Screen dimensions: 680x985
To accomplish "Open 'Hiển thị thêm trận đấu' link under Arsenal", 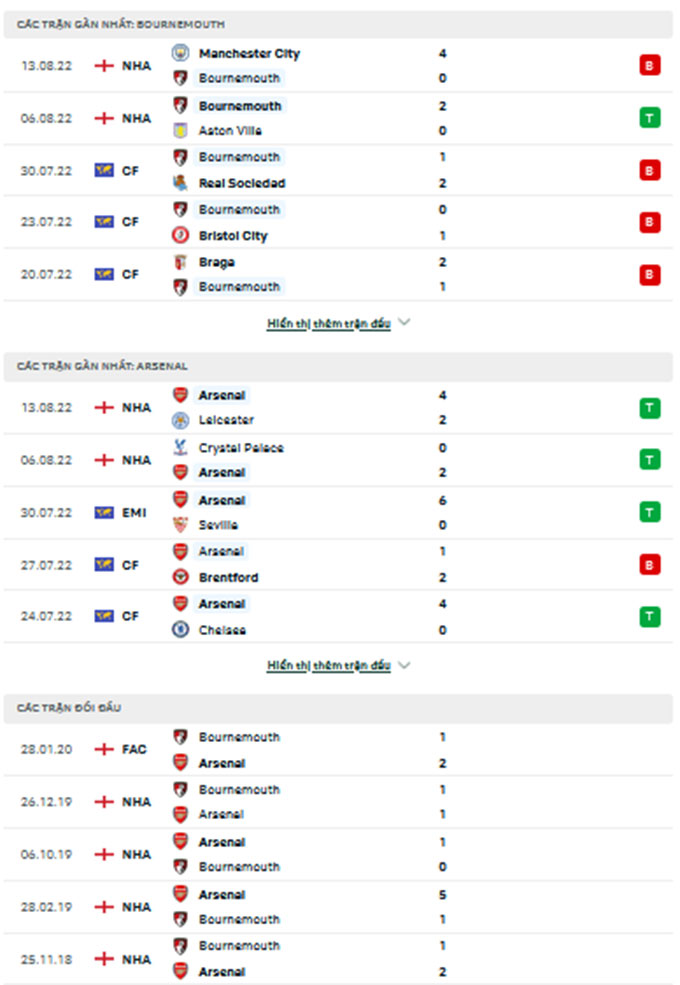I will coord(329,665).
